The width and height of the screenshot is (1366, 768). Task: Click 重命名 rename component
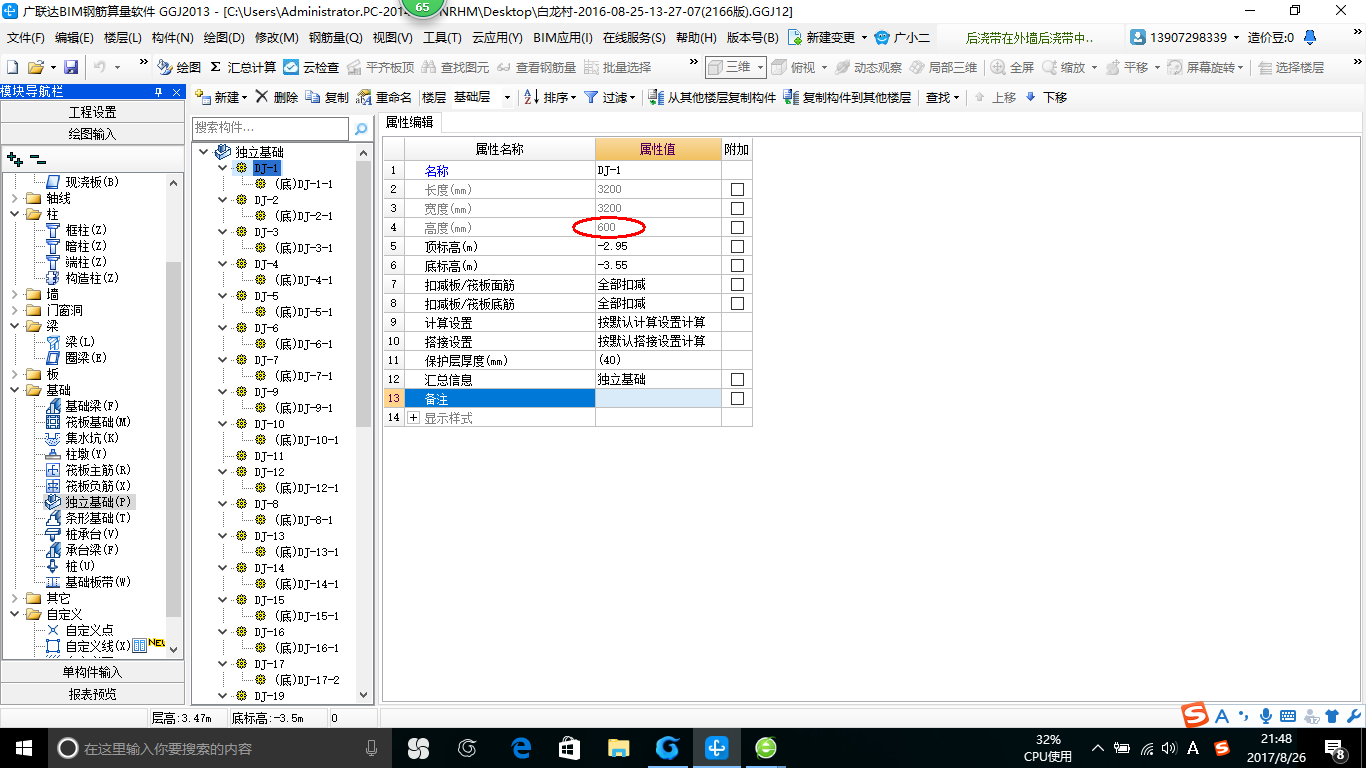[x=384, y=97]
